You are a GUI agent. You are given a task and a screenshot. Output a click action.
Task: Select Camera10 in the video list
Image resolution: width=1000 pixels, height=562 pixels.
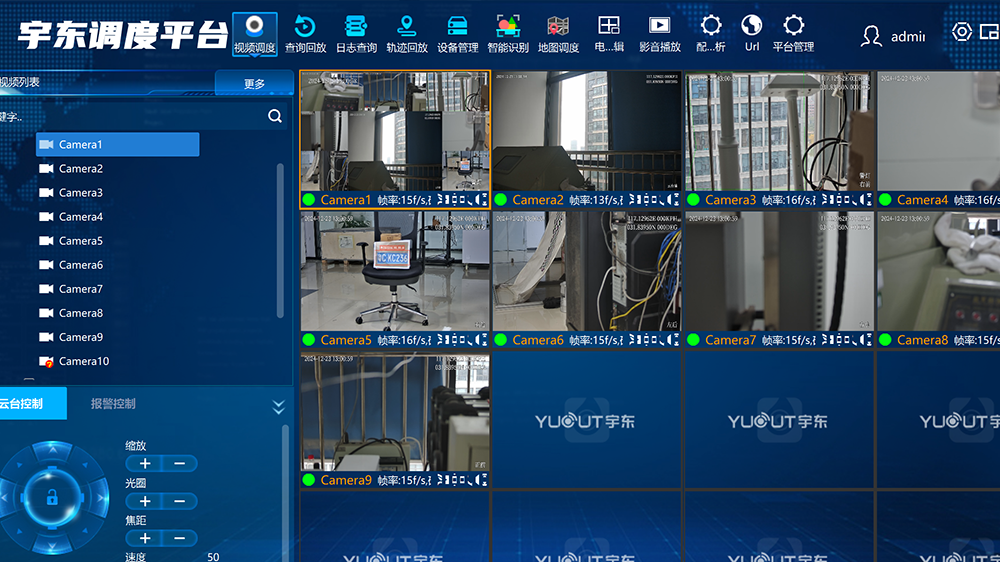coord(83,361)
